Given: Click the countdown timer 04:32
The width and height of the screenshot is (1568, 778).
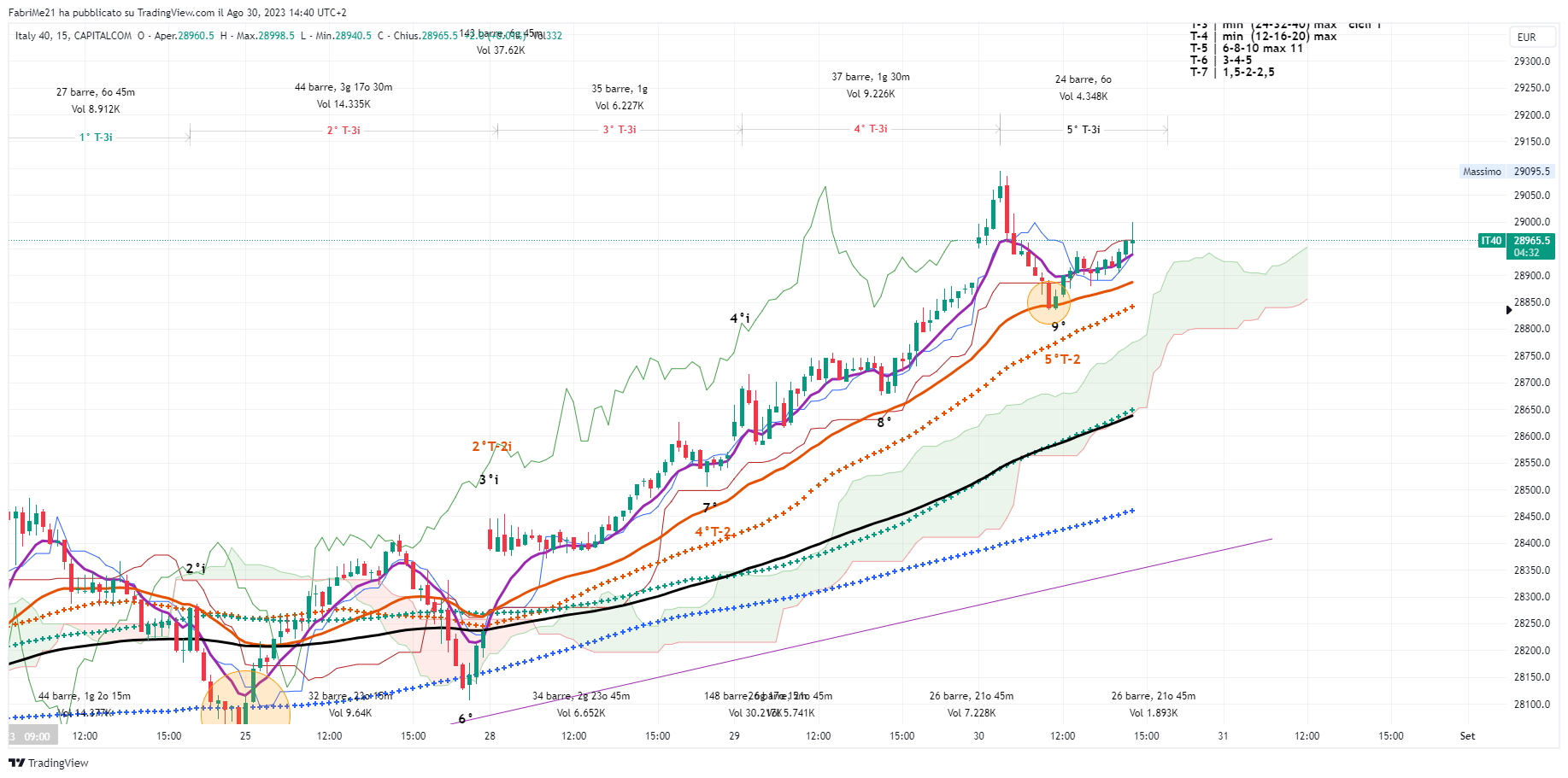Looking at the screenshot, I should pos(1526,253).
